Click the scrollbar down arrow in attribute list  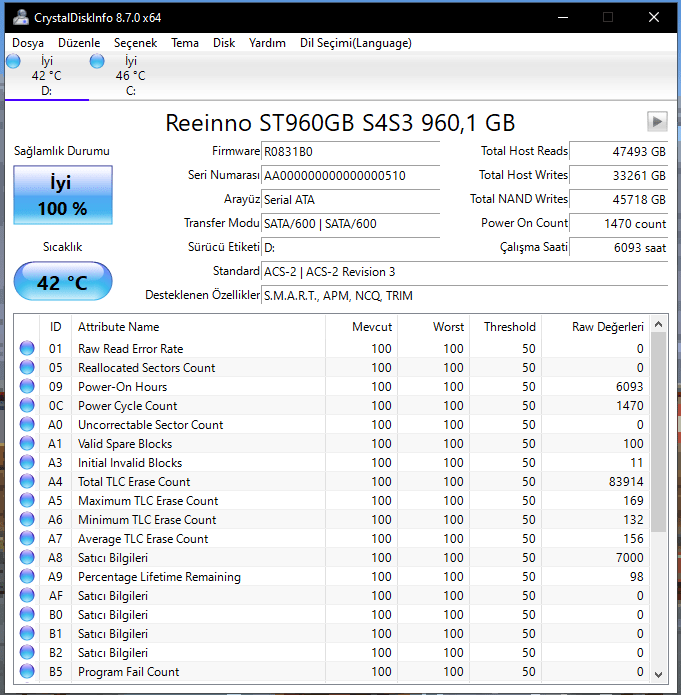tap(658, 672)
